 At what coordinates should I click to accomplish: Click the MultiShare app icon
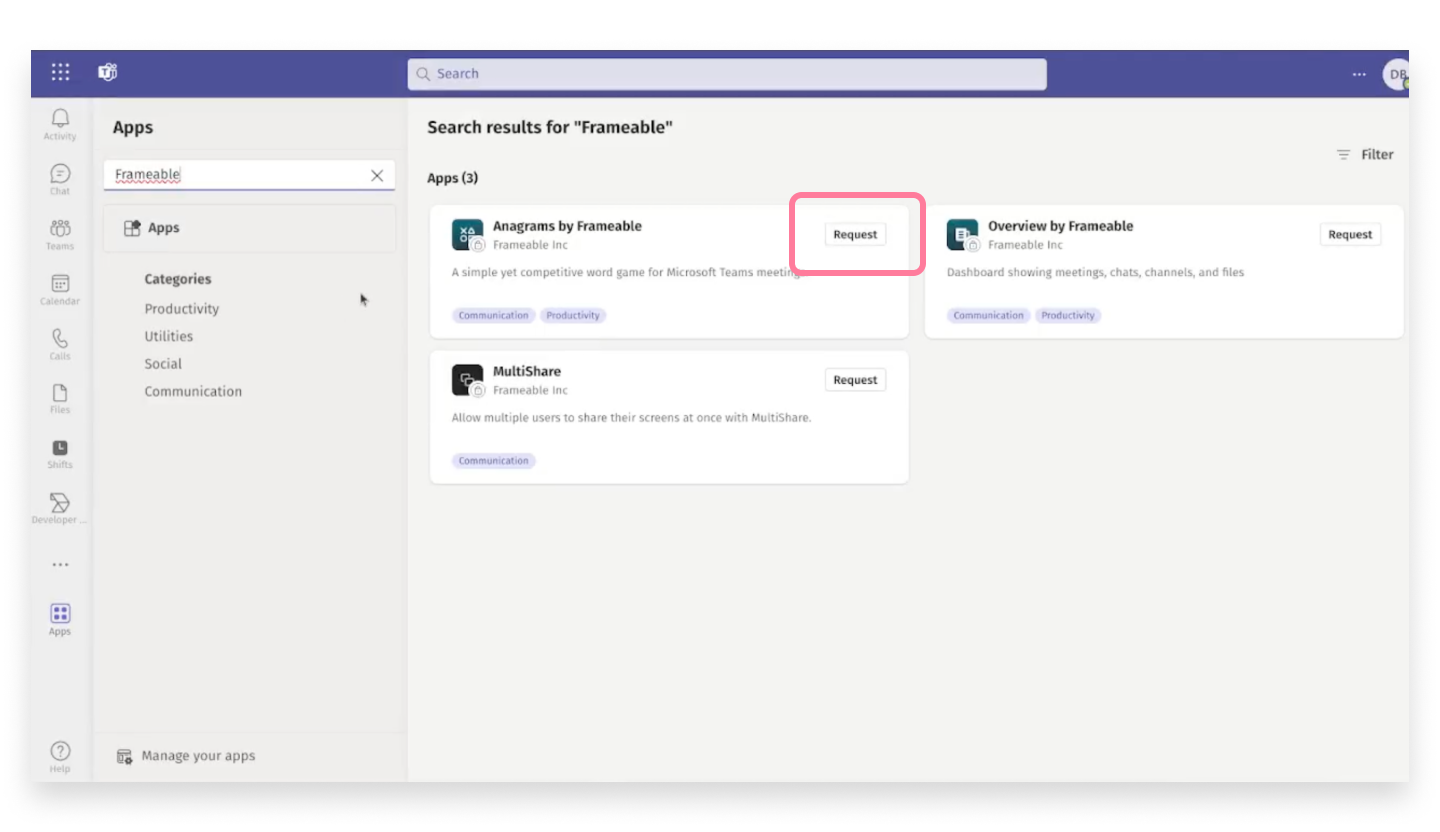pos(467,380)
